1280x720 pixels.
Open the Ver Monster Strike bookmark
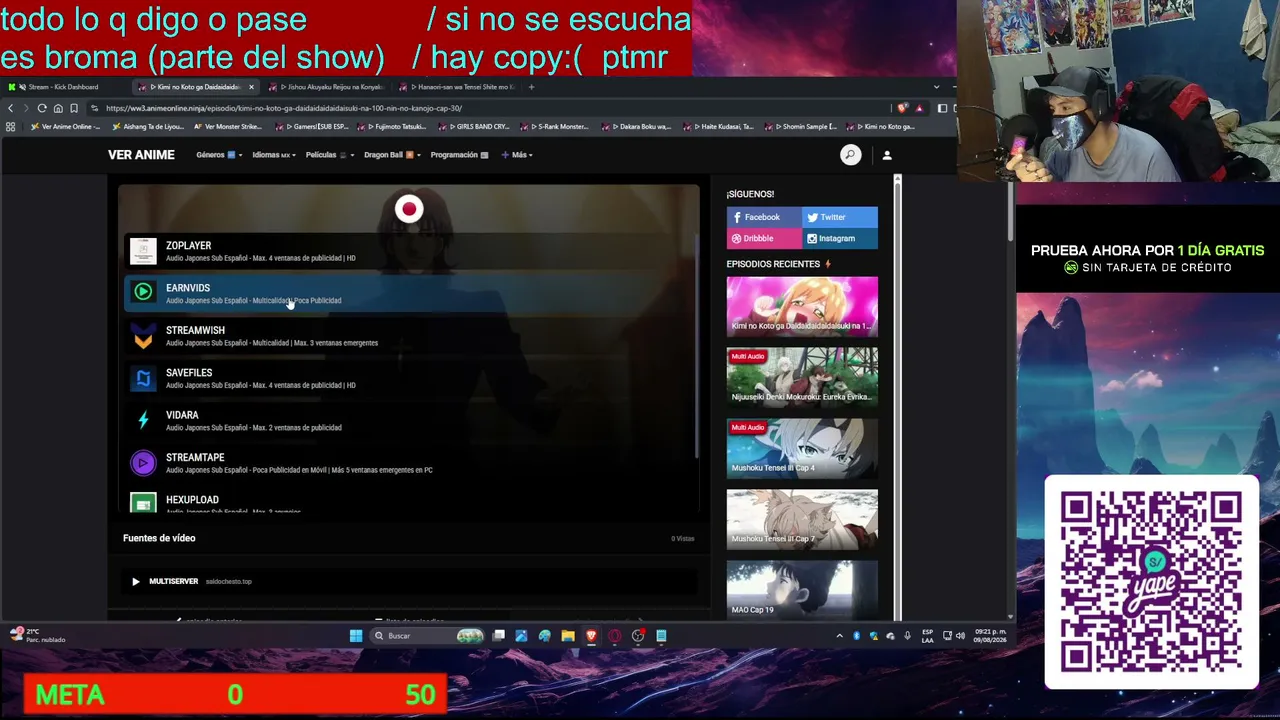227,127
